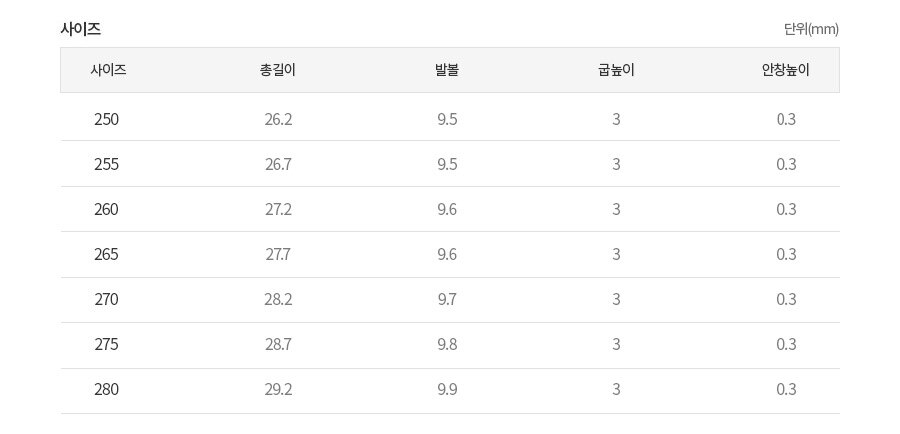Click the 27.7 total length value
This screenshot has width=900, height=434.
(x=278, y=254)
